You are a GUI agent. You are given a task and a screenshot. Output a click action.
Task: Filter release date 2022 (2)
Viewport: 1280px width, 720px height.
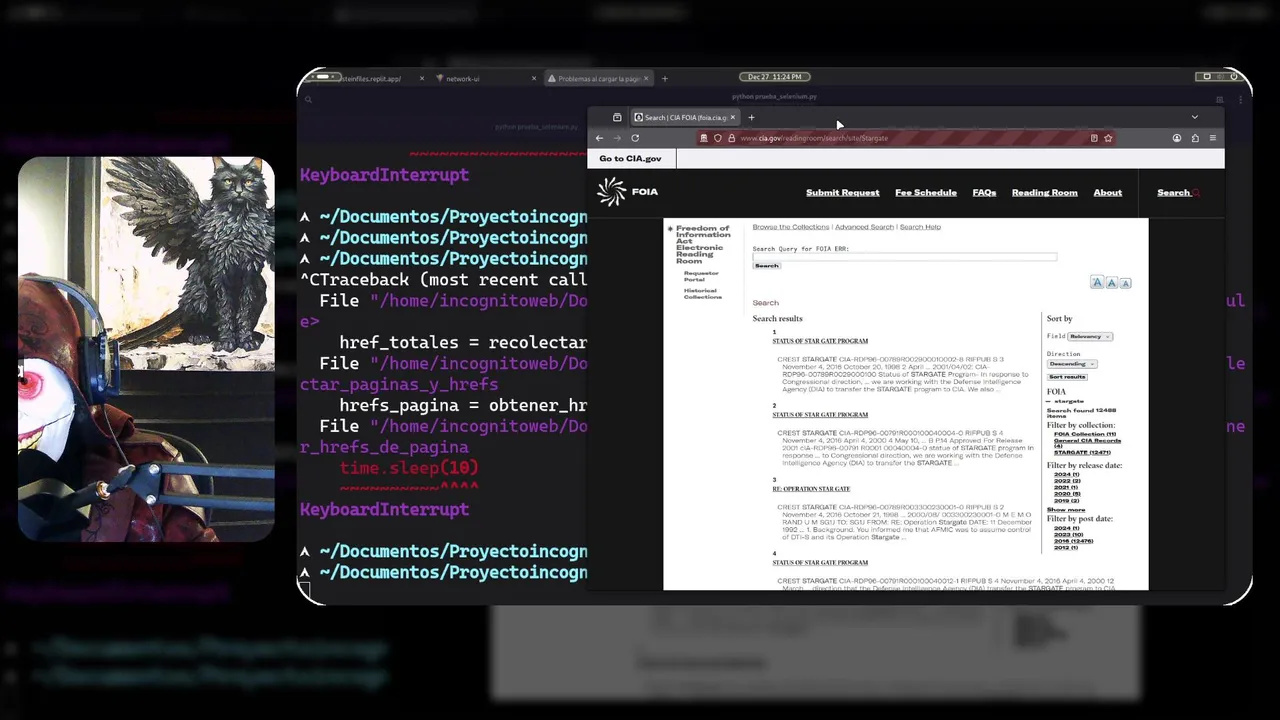pos(1067,481)
